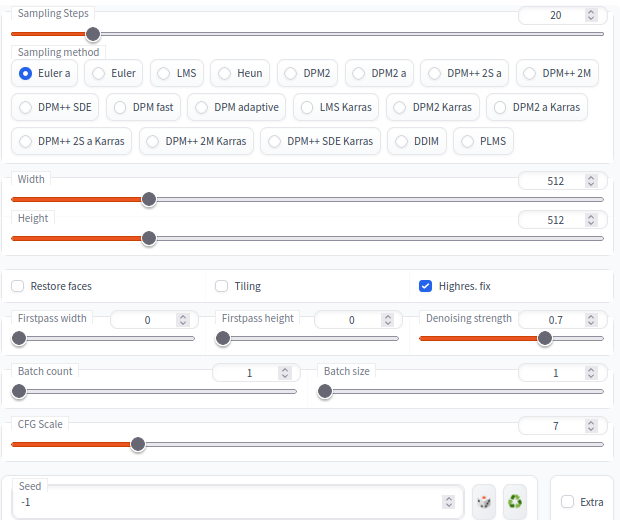Click the Seed input field
Viewport: 620px width, 520px height.
(238, 502)
